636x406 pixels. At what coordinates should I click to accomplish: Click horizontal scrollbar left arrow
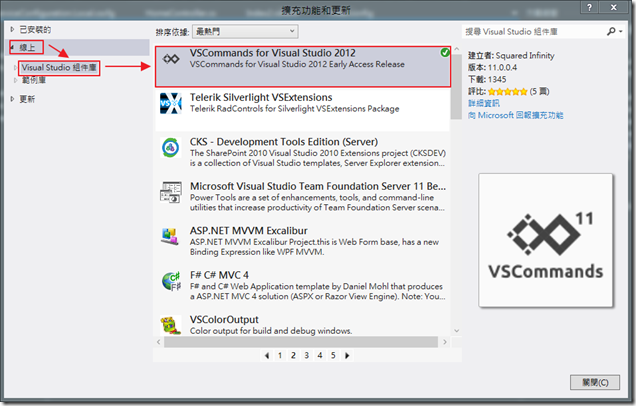click(159, 342)
